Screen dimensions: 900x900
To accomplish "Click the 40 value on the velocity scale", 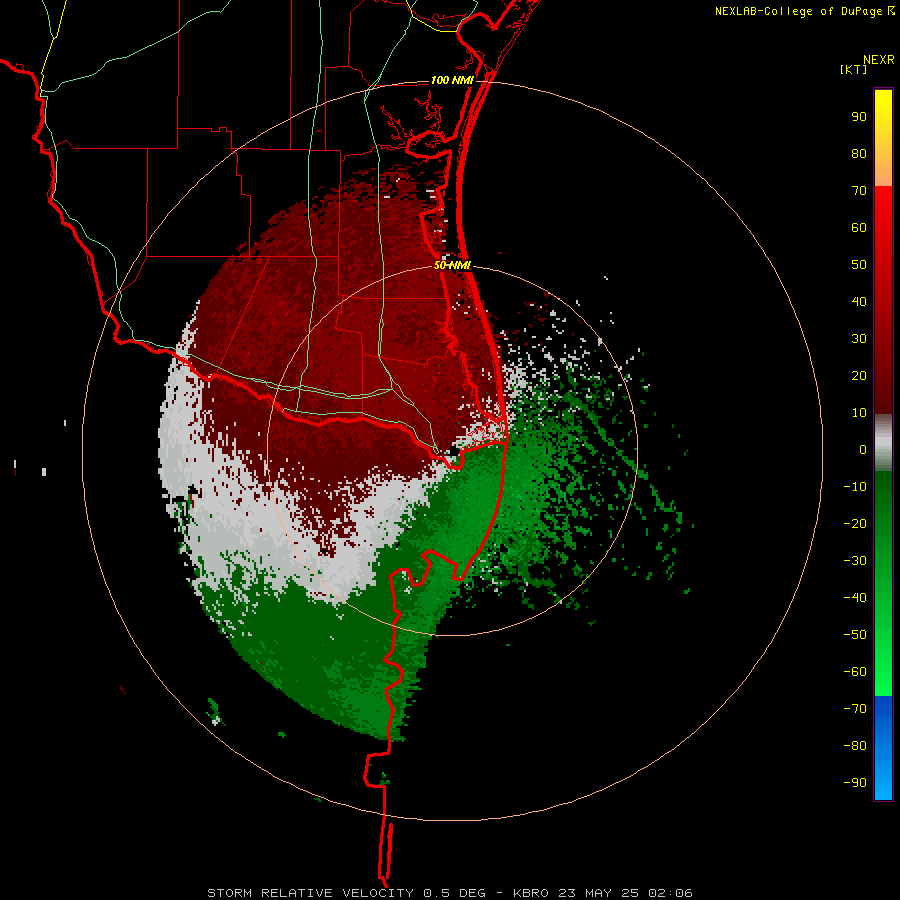I will tap(859, 301).
